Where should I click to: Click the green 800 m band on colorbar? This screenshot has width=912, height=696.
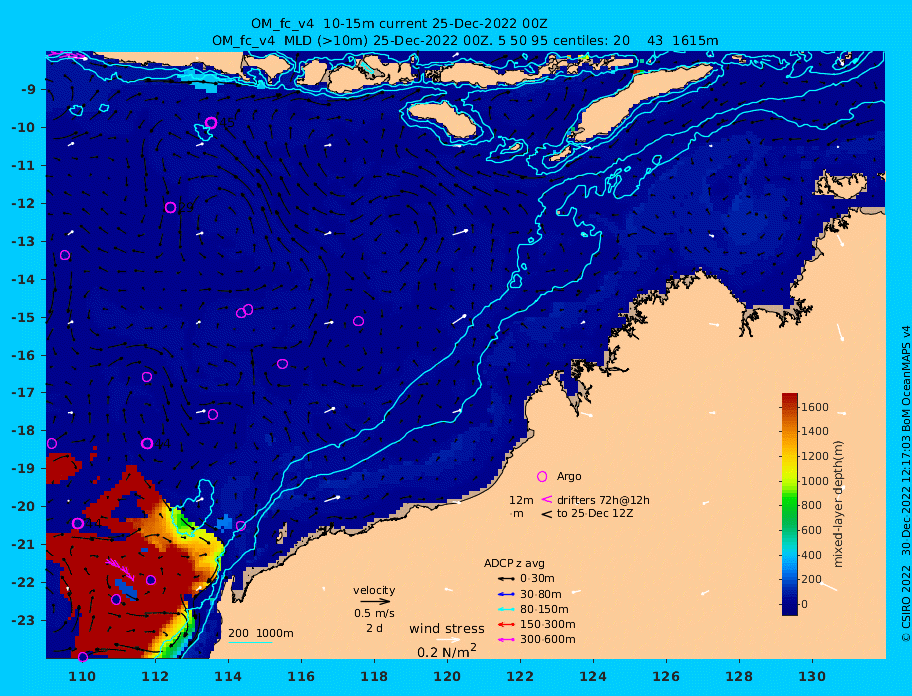point(790,505)
